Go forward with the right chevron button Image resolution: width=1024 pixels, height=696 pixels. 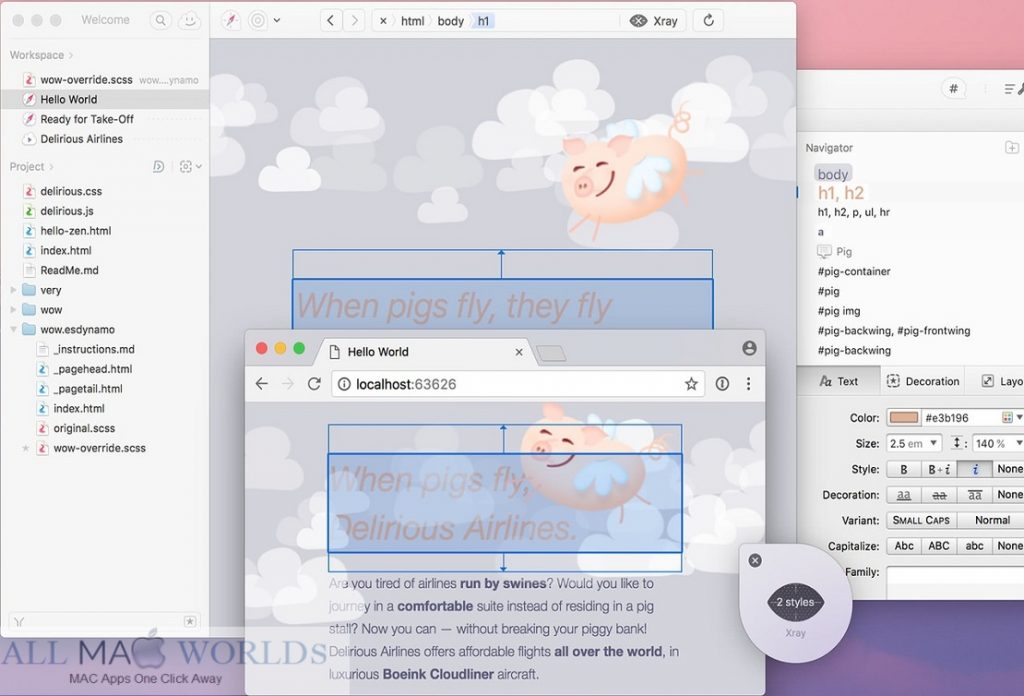[x=355, y=21]
